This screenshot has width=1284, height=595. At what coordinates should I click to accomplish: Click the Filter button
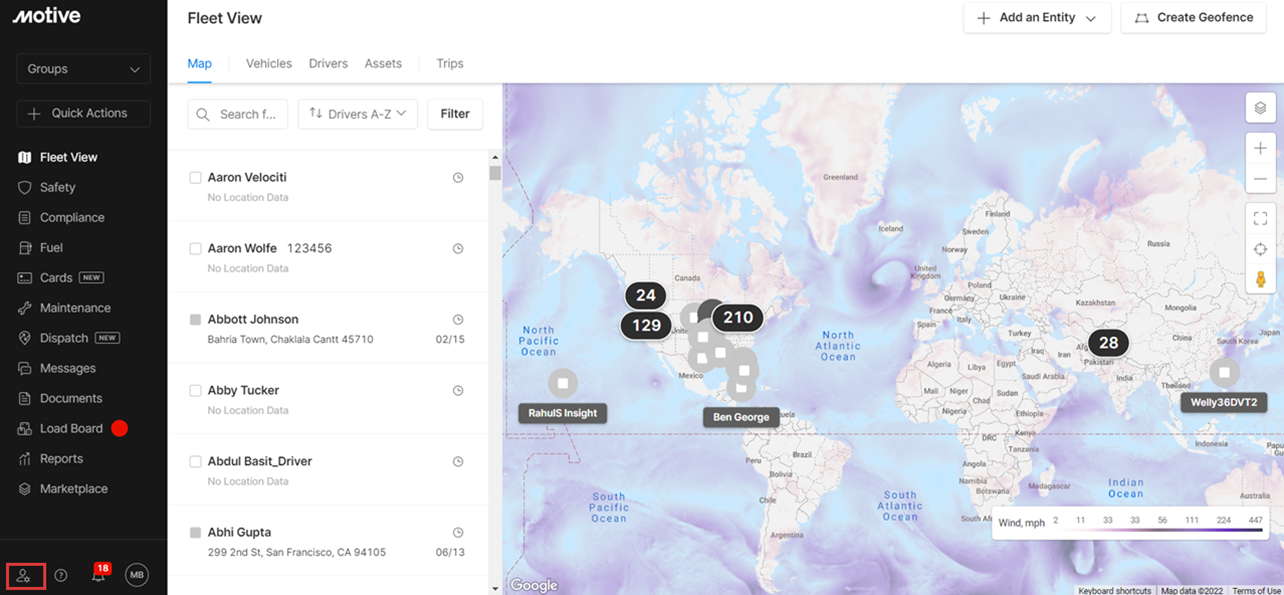click(455, 114)
